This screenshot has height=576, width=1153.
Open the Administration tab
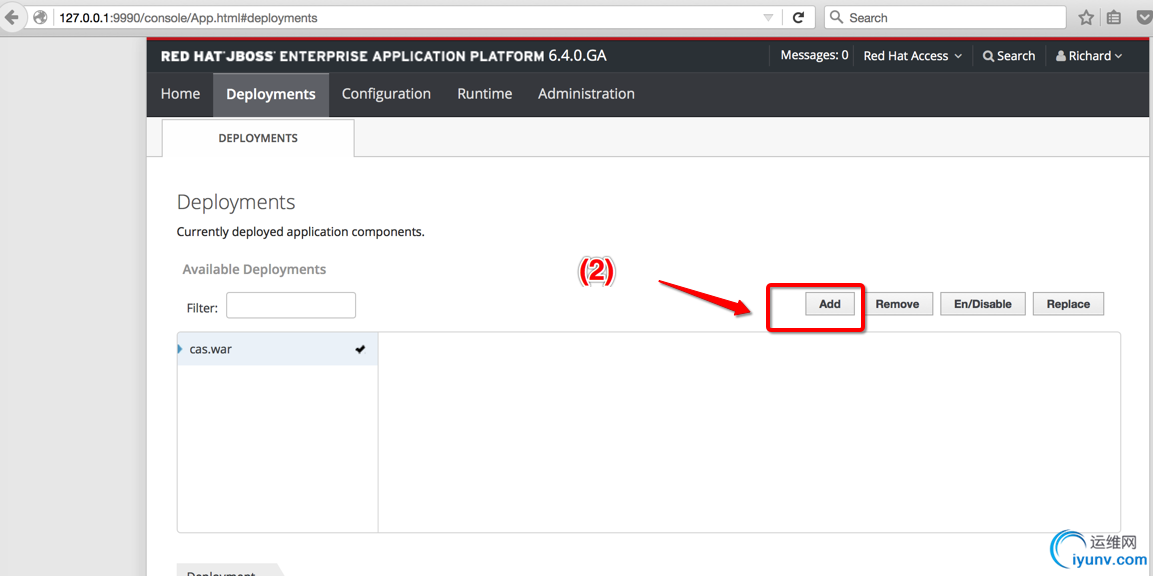coord(586,93)
